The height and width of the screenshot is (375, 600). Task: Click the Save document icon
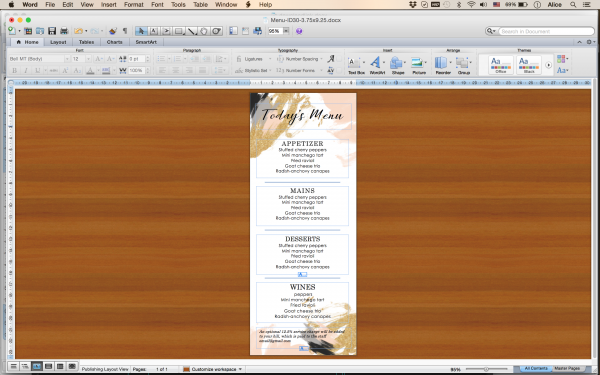52,31
